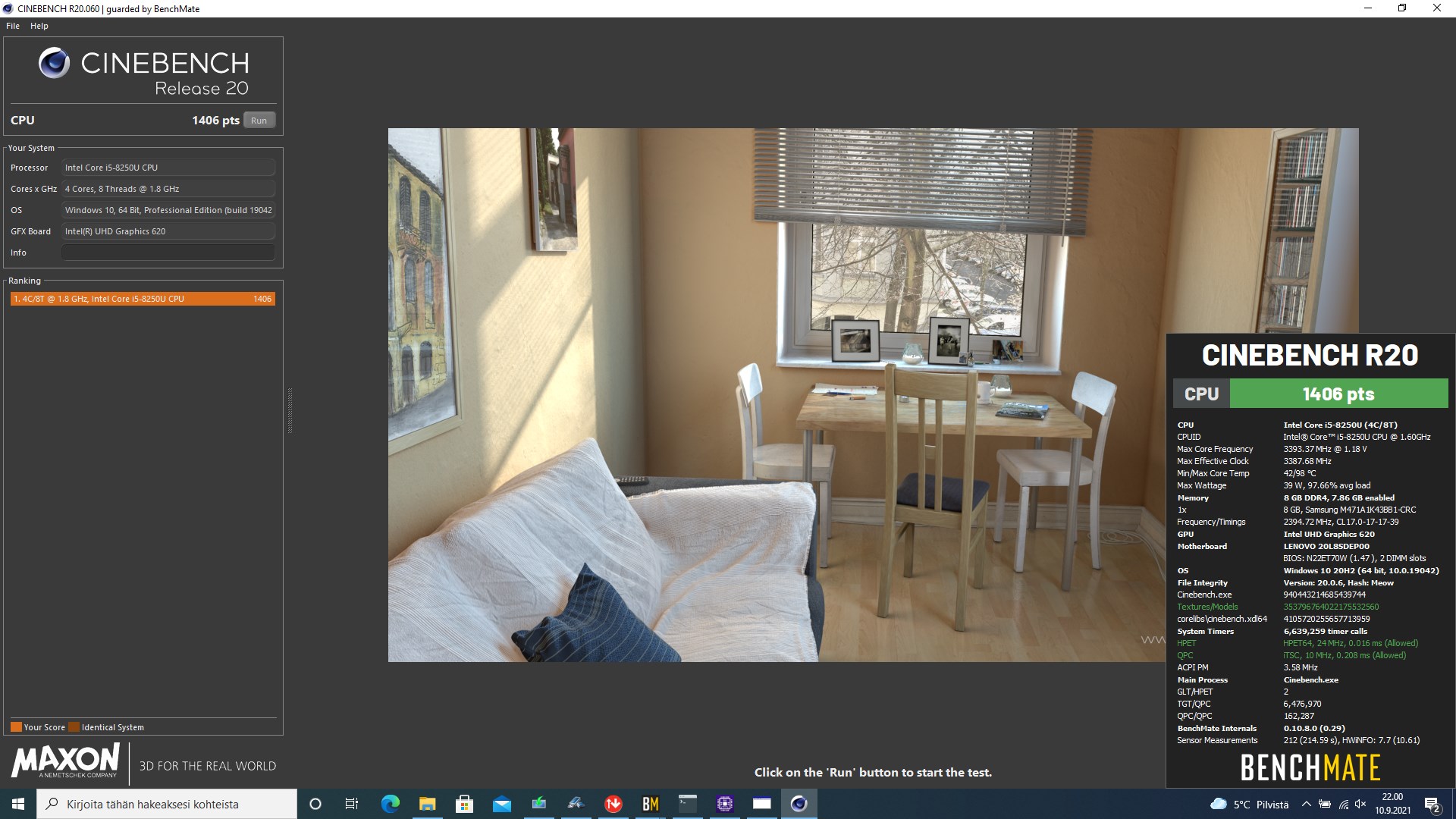Click the panel splitter handle beside the ranking list

pos(290,410)
